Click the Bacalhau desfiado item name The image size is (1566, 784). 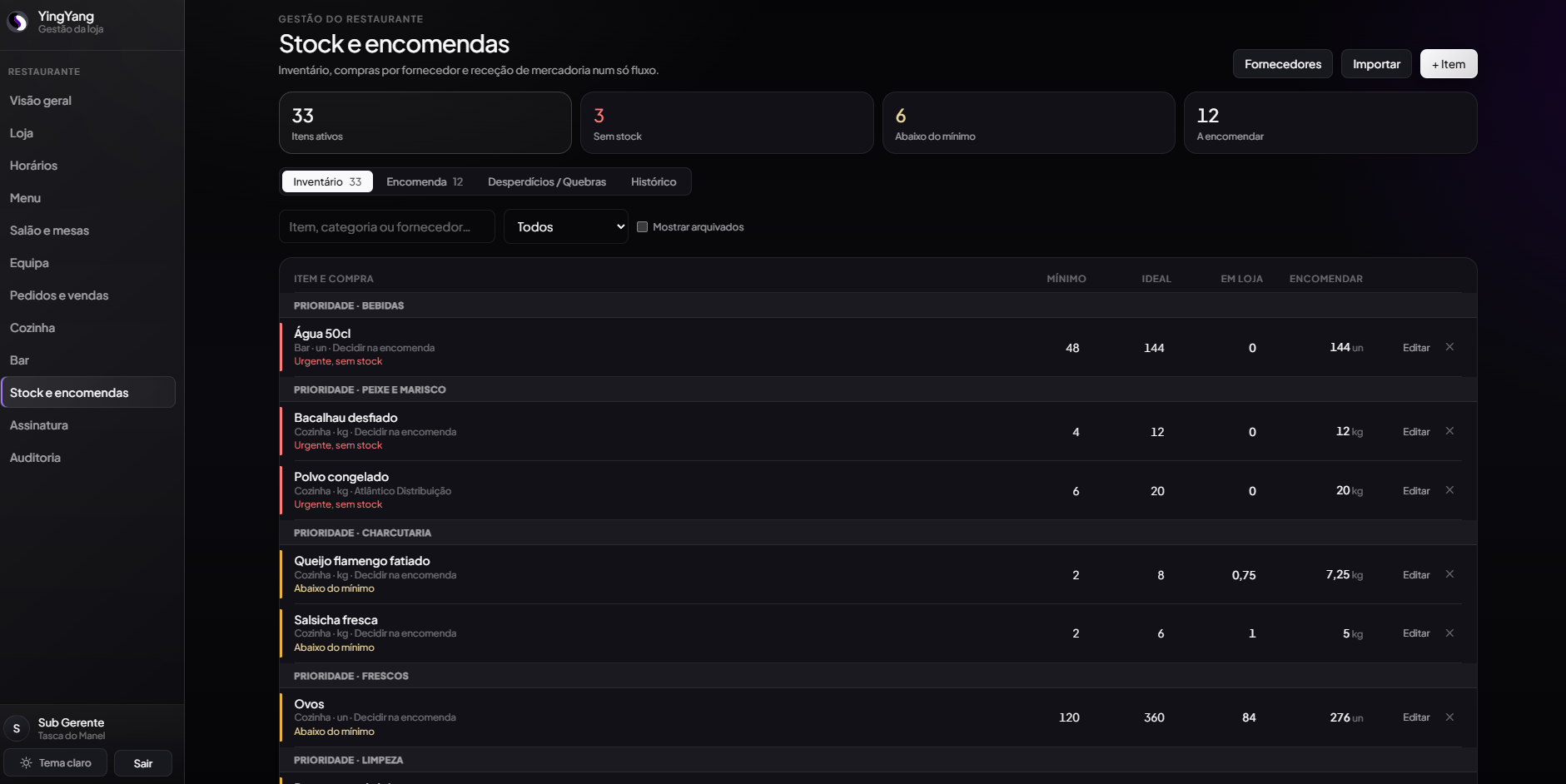pos(346,418)
